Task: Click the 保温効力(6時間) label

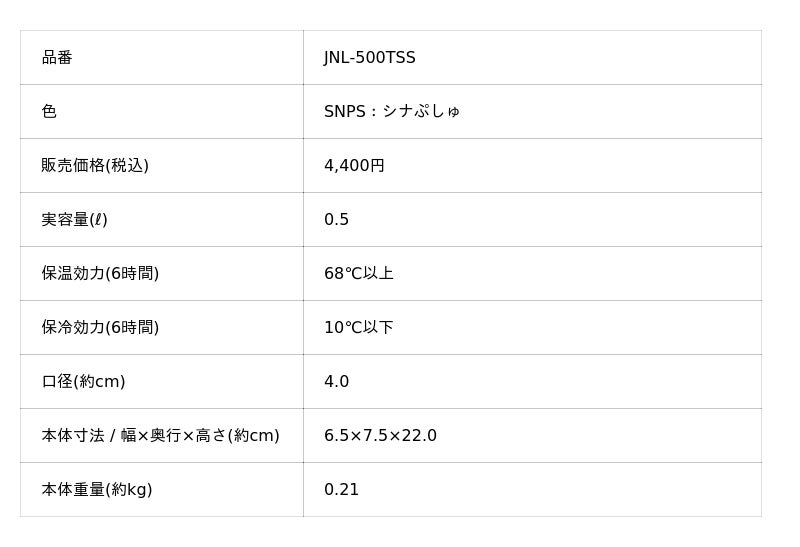Action: point(100,274)
